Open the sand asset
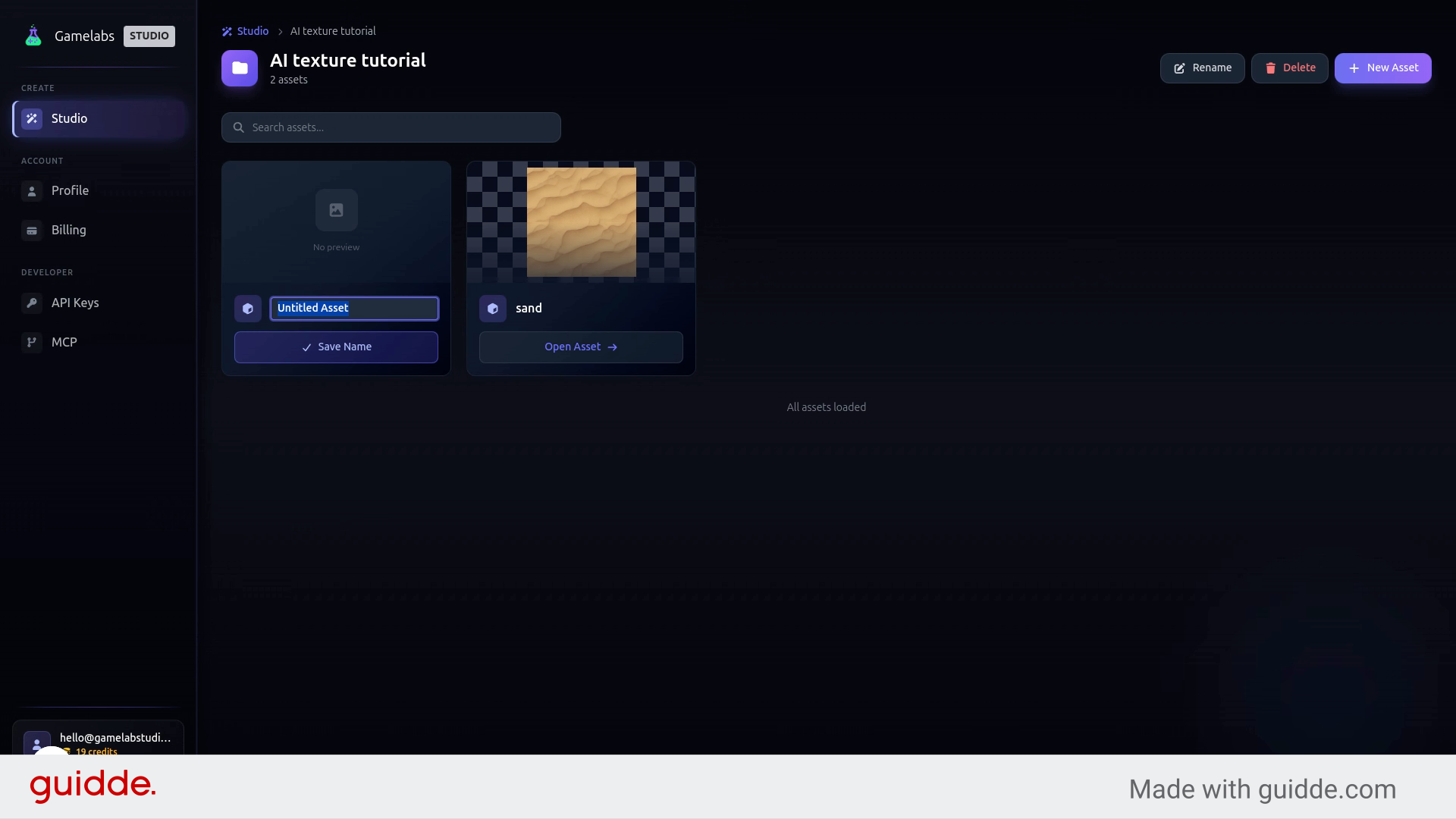Screen dimensions: 1456x819 click(581, 347)
